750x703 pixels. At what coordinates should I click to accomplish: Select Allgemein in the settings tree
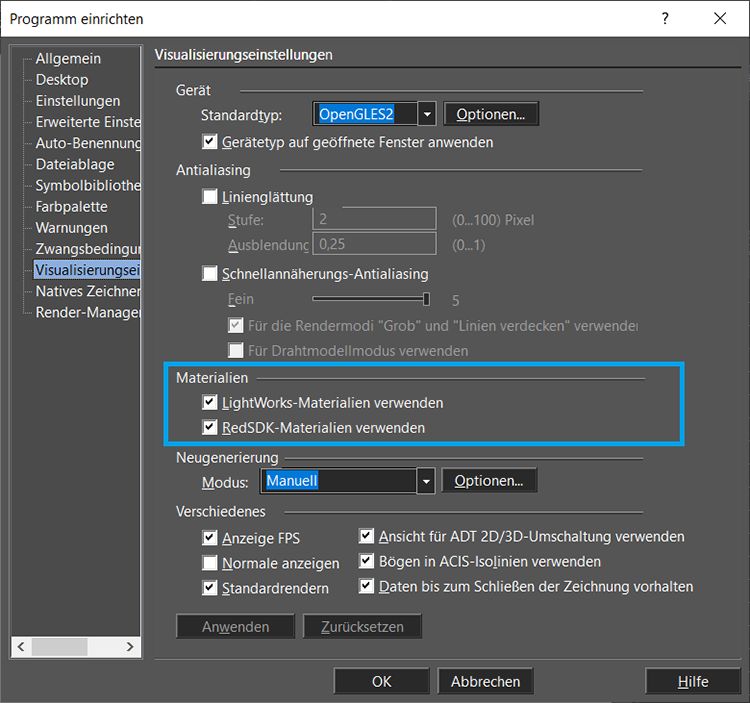pyautogui.click(x=68, y=59)
